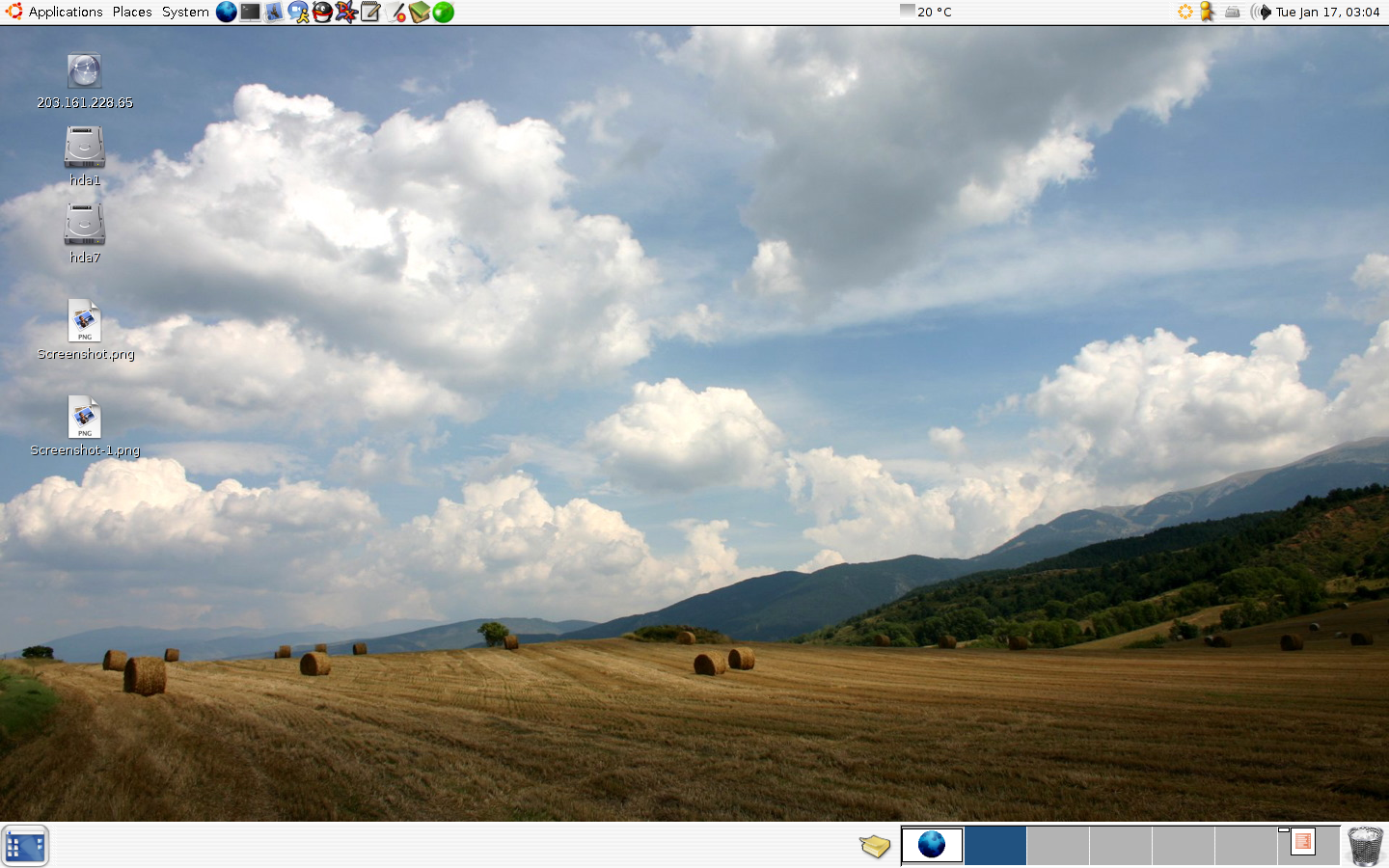Select the Screenshot.png file icon
1389x868 pixels.
[x=85, y=321]
